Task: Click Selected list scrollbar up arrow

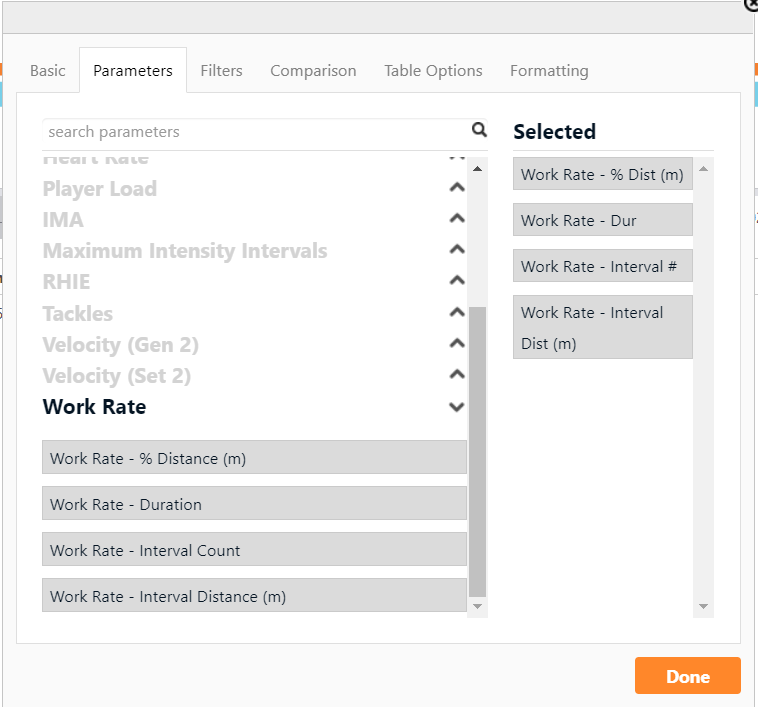Action: (703, 169)
